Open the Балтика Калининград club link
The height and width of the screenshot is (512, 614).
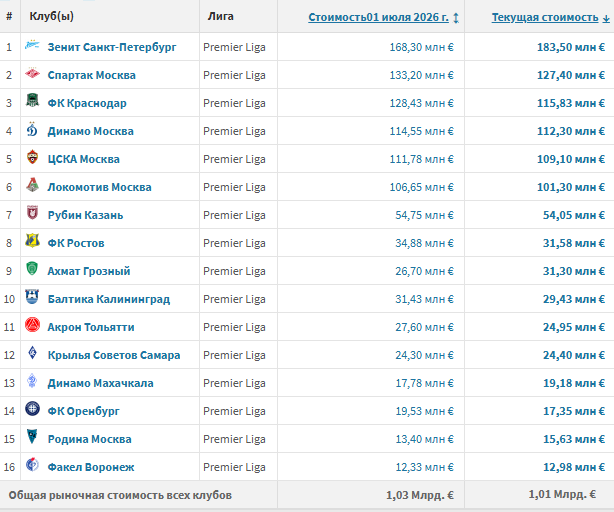(108, 299)
